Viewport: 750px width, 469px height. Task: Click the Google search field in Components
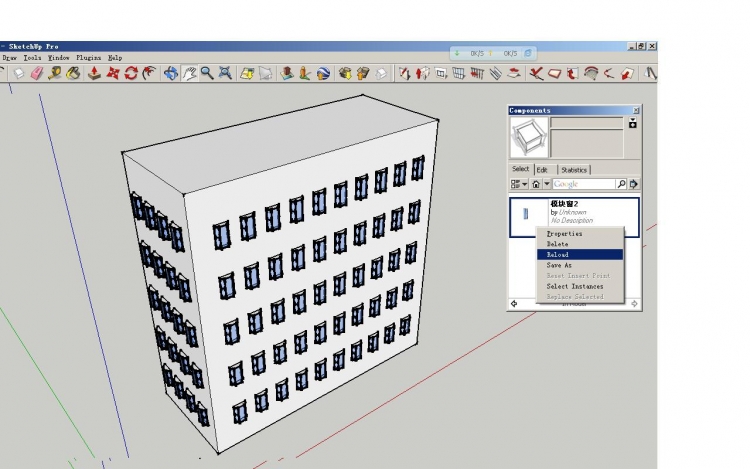[x=584, y=184]
